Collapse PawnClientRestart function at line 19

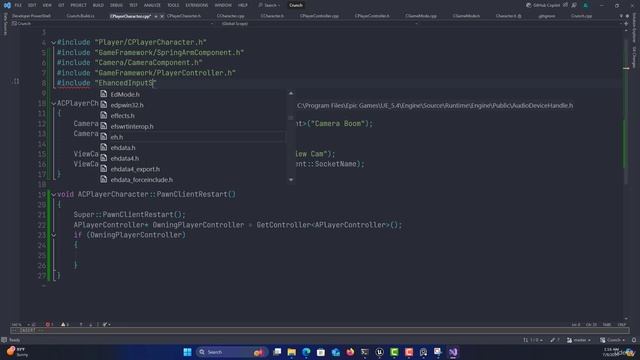tap(53, 195)
